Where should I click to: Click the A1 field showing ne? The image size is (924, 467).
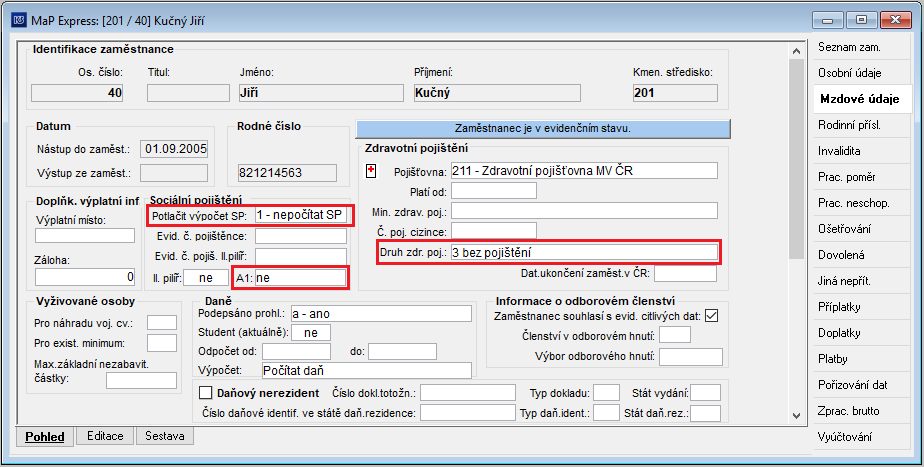click(301, 278)
